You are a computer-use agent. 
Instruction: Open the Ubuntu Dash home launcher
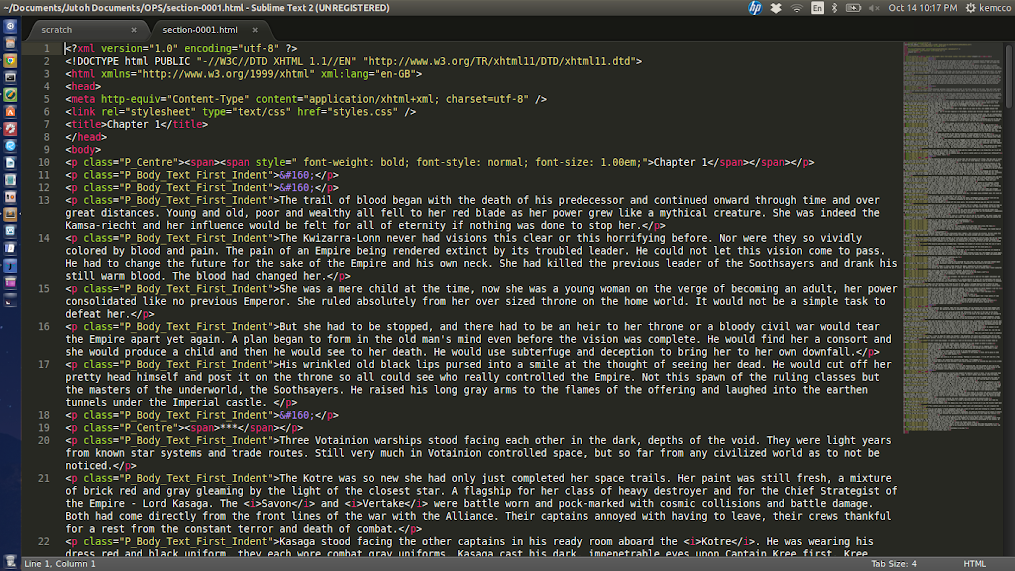pos(10,27)
